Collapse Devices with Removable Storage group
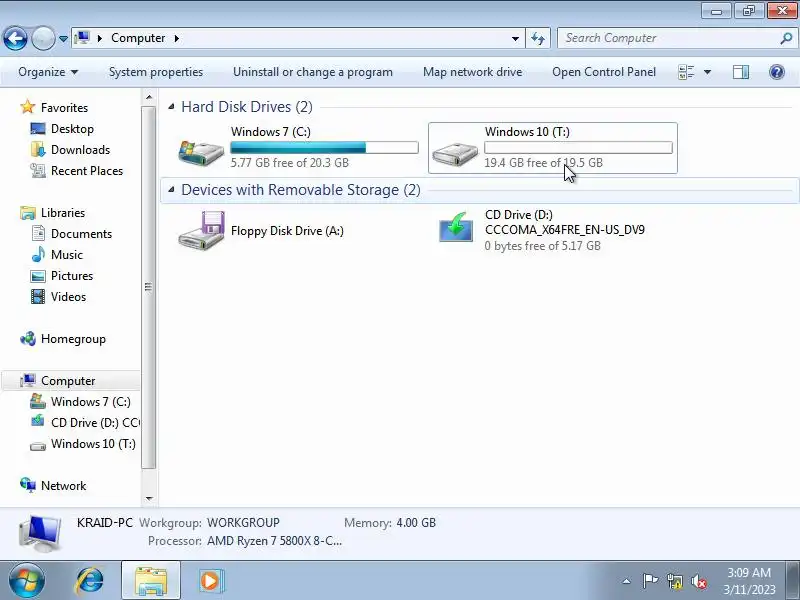800x600 pixels. tap(171, 190)
